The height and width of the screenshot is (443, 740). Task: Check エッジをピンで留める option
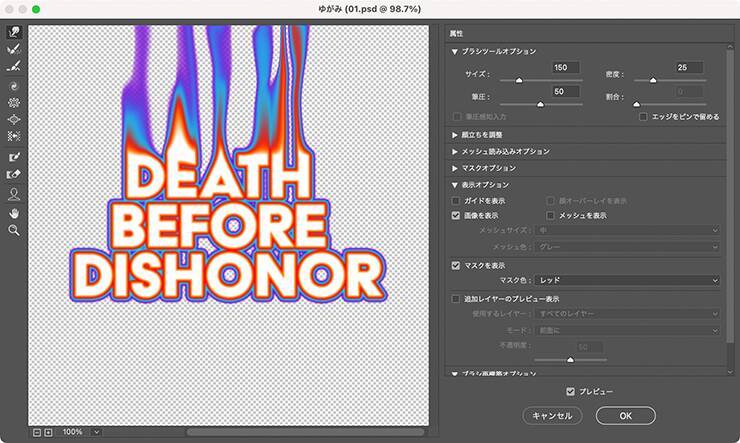643,117
